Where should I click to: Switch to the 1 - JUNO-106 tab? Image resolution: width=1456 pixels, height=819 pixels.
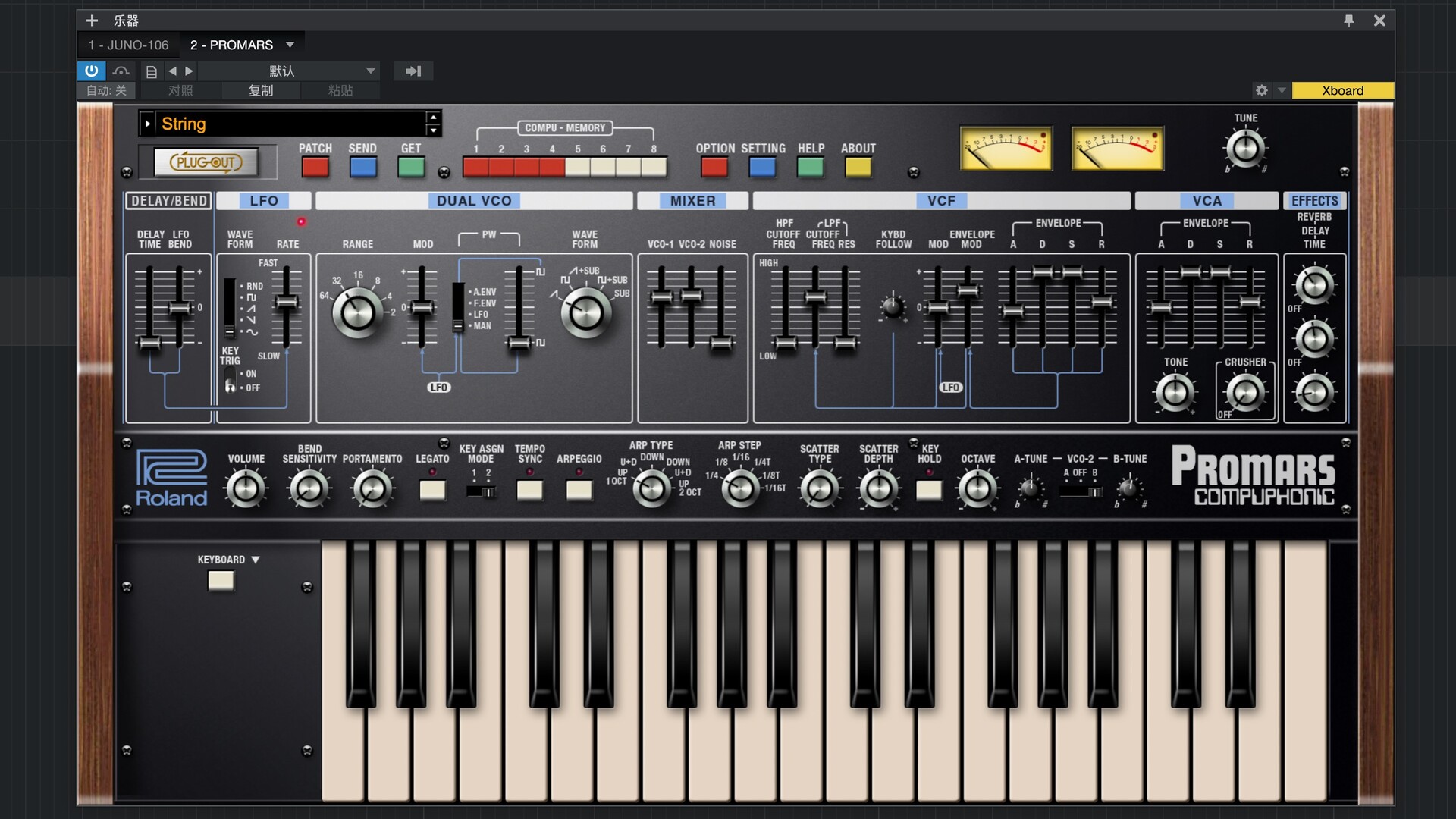[128, 45]
